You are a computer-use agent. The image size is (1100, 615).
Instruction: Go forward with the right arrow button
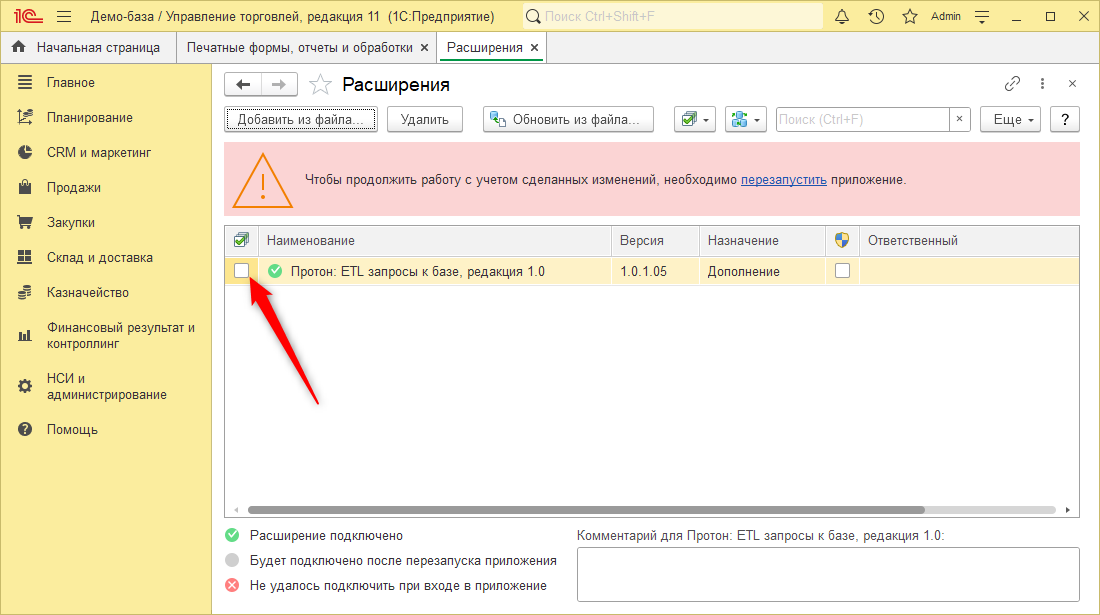[279, 85]
